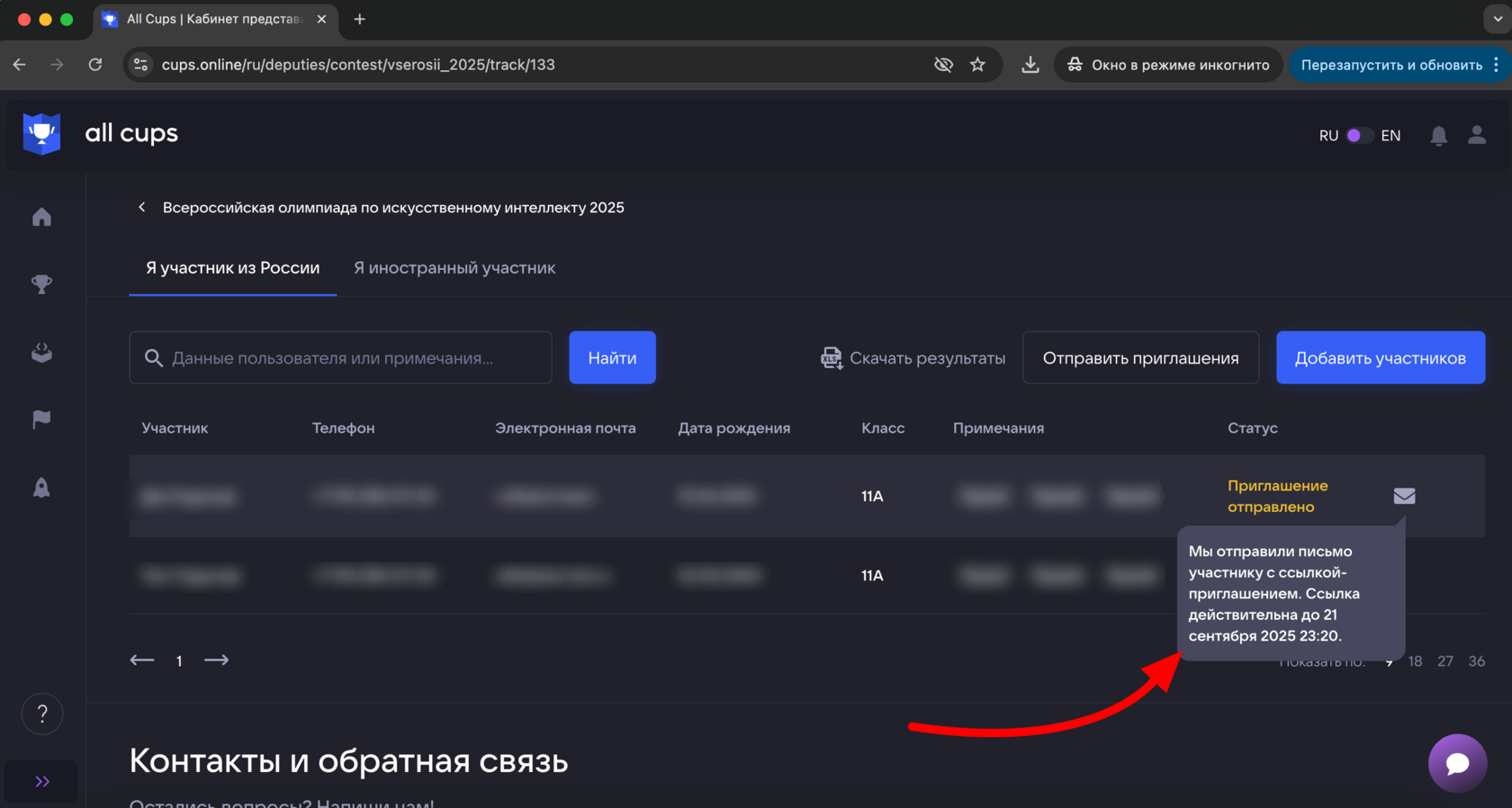Click the 'Участник' column header
The image size is (1512, 808).
pos(175,428)
